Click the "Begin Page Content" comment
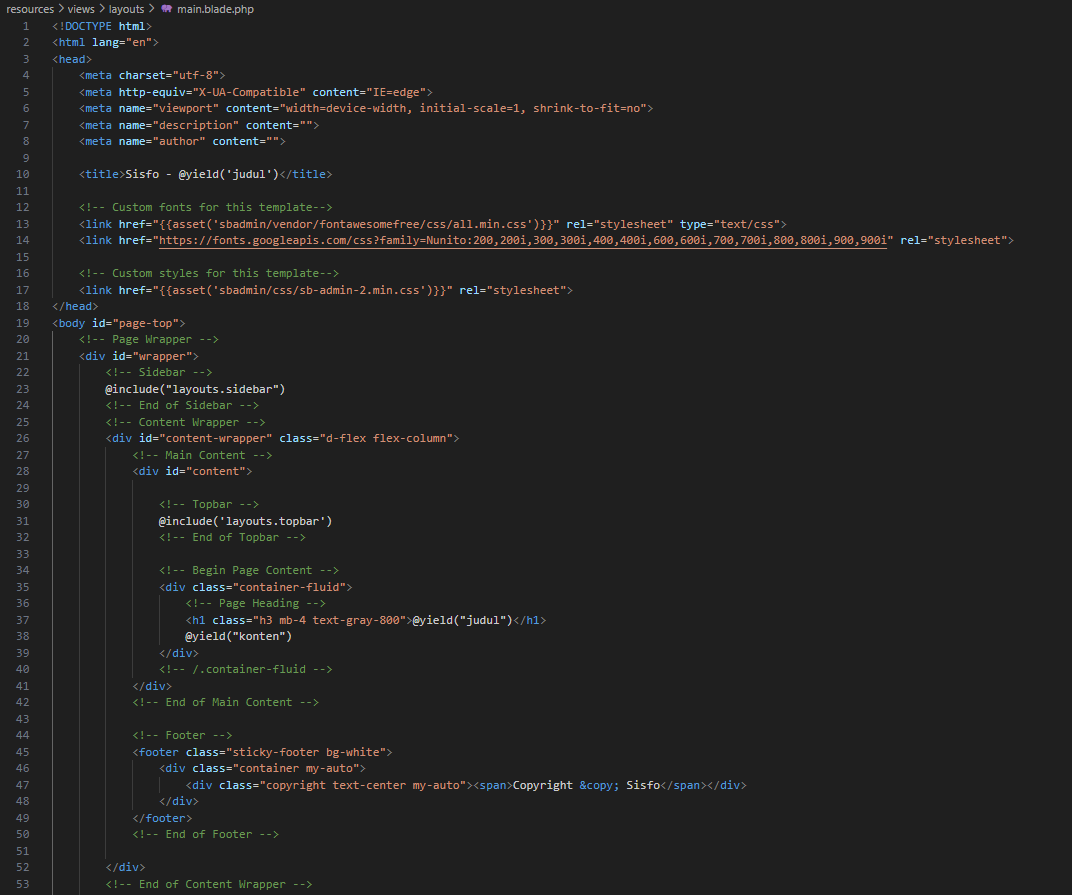The width and height of the screenshot is (1072, 895). [249, 570]
